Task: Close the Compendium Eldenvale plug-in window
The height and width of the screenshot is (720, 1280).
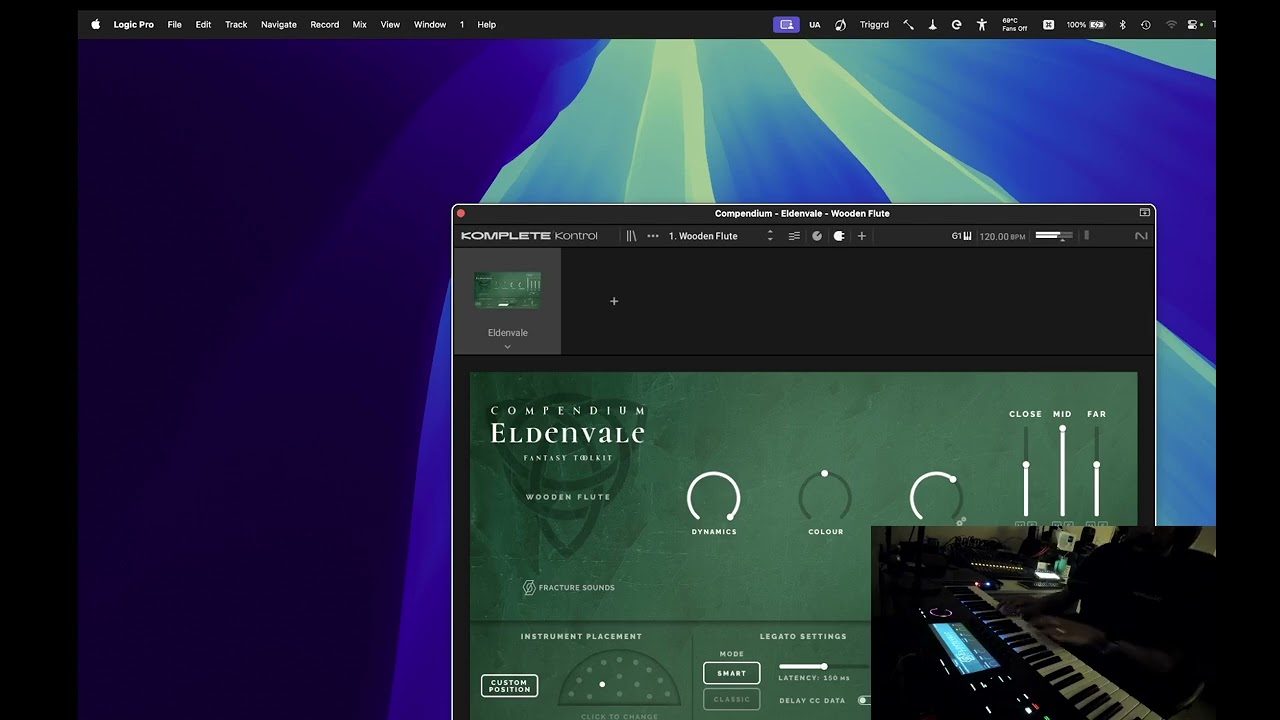Action: (x=461, y=213)
